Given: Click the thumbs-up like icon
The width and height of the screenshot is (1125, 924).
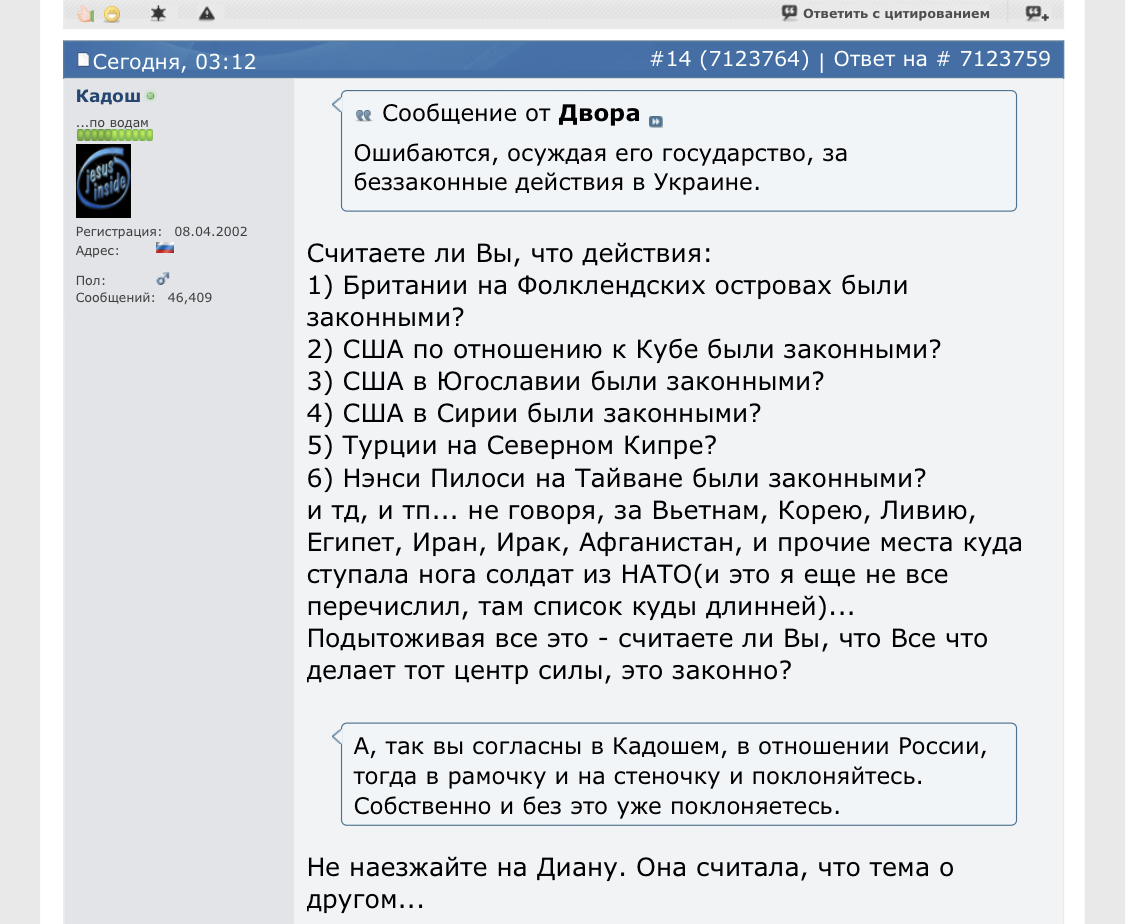Looking at the screenshot, I should pos(86,13).
